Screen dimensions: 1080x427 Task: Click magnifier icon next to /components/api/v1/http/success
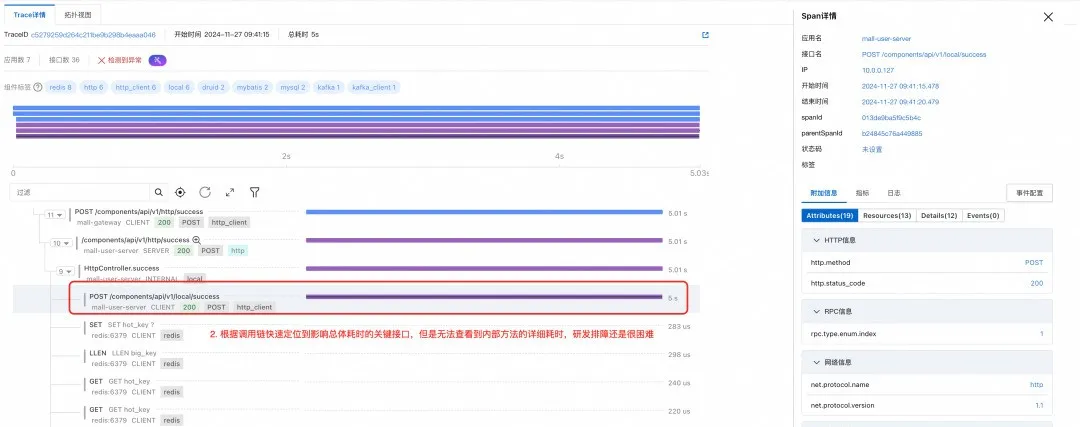tap(196, 240)
